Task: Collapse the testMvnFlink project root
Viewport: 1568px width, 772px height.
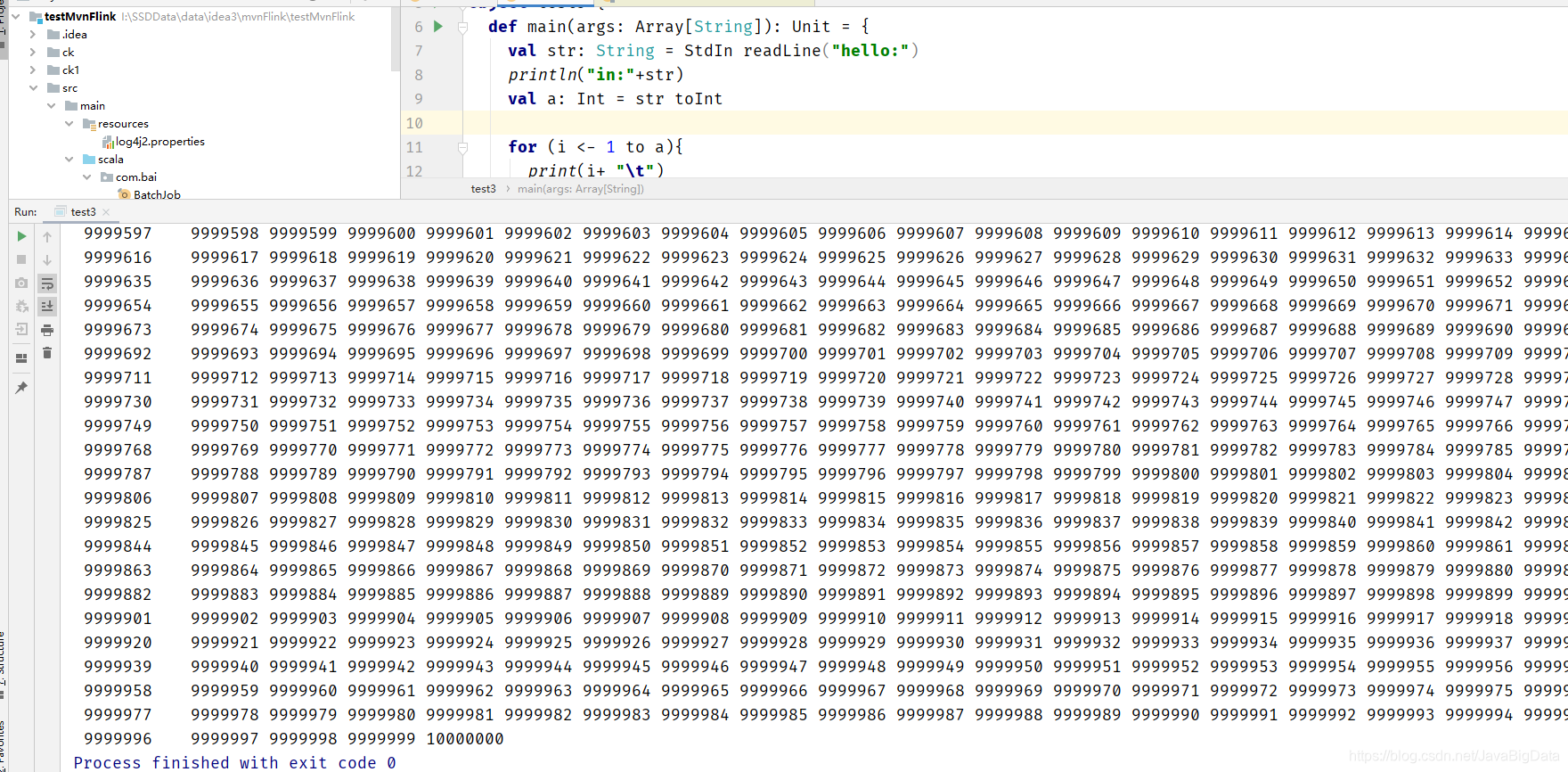Action: (16, 17)
